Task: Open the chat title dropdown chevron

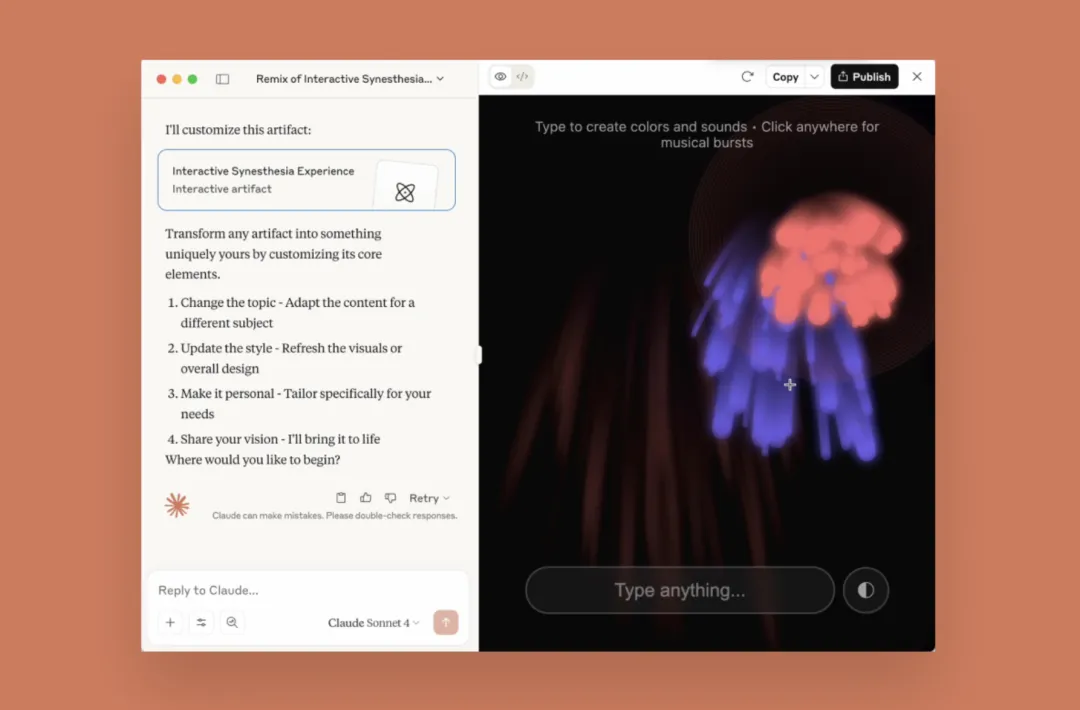Action: [x=440, y=79]
